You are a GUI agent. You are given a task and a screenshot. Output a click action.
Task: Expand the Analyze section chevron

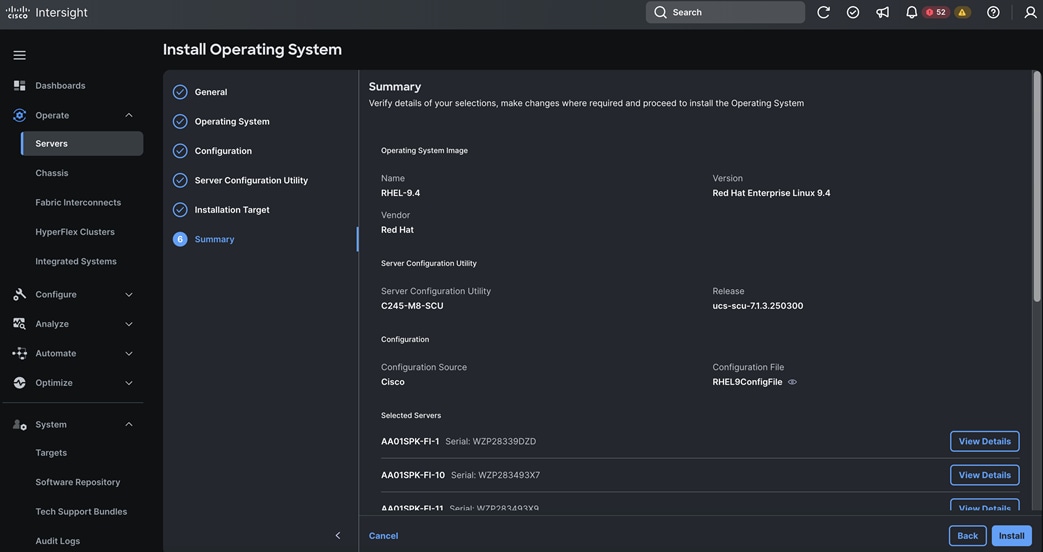click(x=129, y=324)
